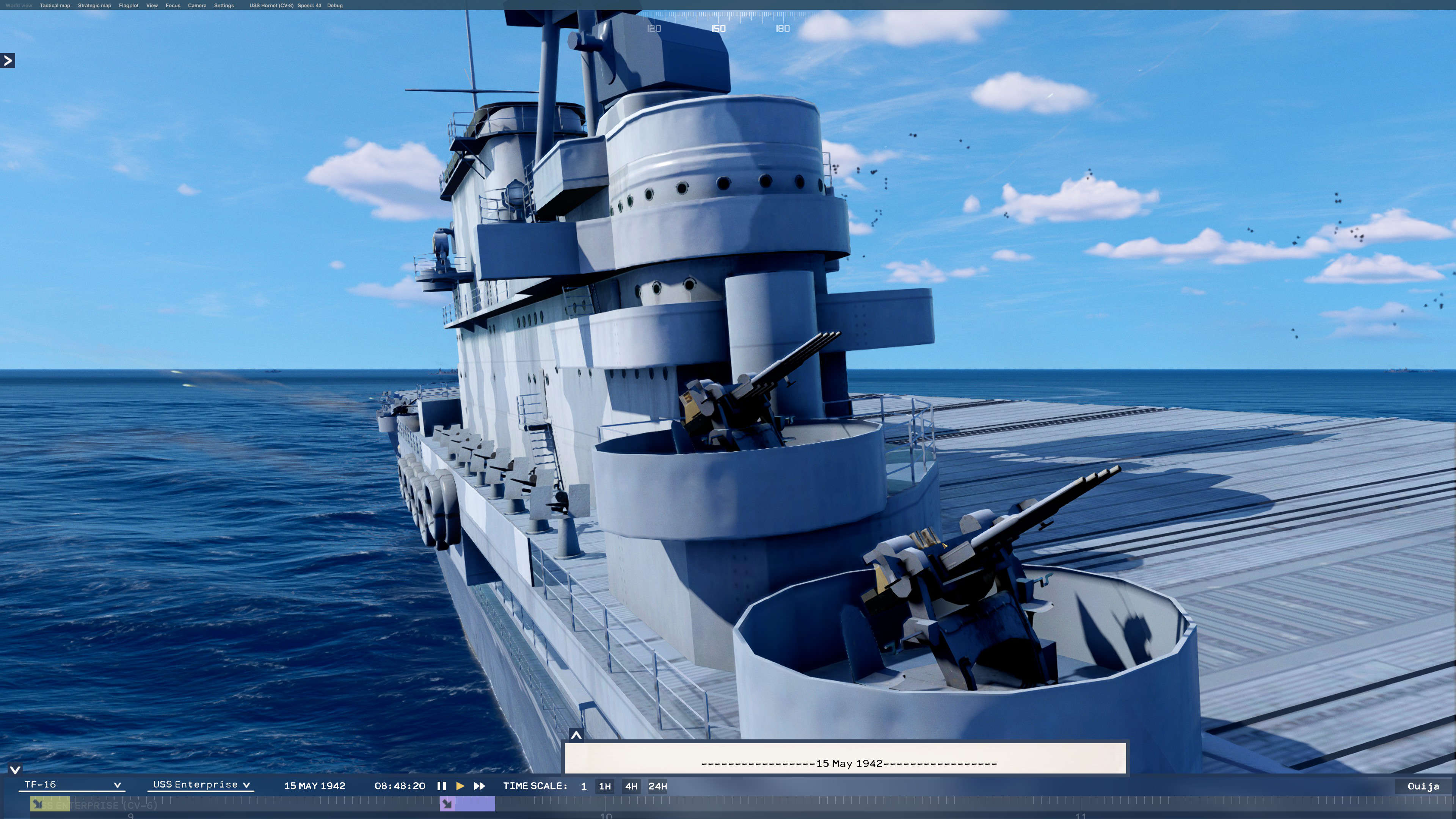The image size is (1456, 819).
Task: Open the Settings menu
Action: click(x=224, y=5)
